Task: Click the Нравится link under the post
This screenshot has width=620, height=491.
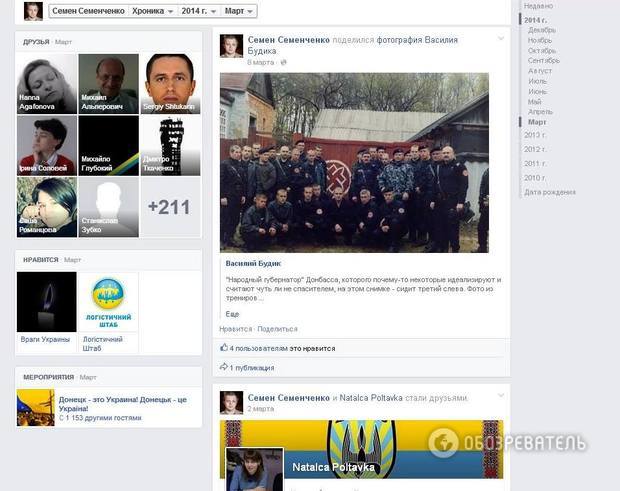Action: click(x=235, y=328)
